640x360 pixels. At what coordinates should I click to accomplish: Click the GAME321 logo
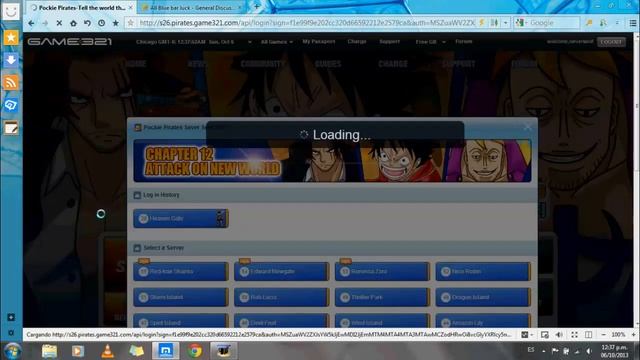click(70, 42)
